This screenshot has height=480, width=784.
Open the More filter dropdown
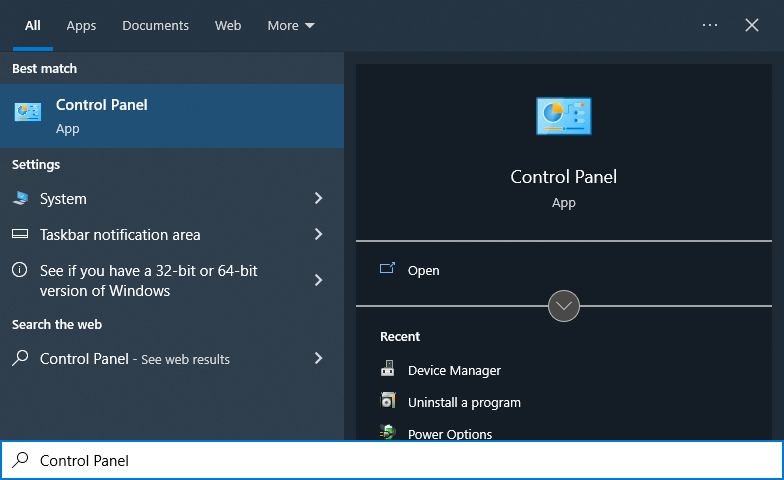pyautogui.click(x=290, y=26)
